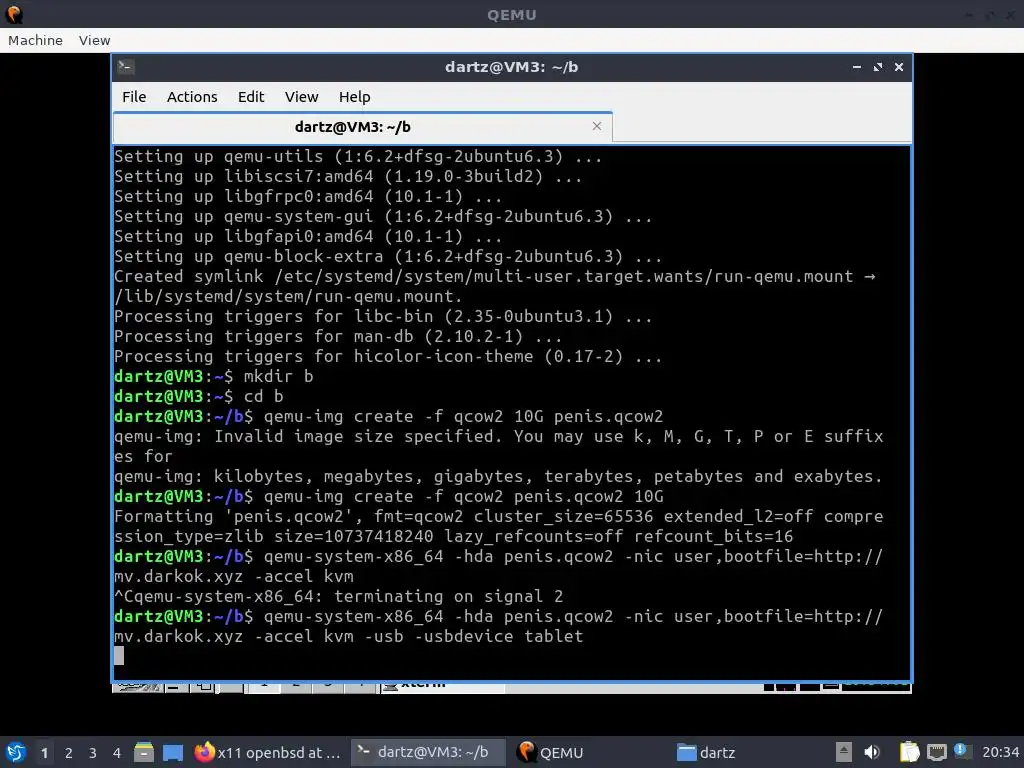
Task: Click the terminal cursor block
Action: pos(119,656)
